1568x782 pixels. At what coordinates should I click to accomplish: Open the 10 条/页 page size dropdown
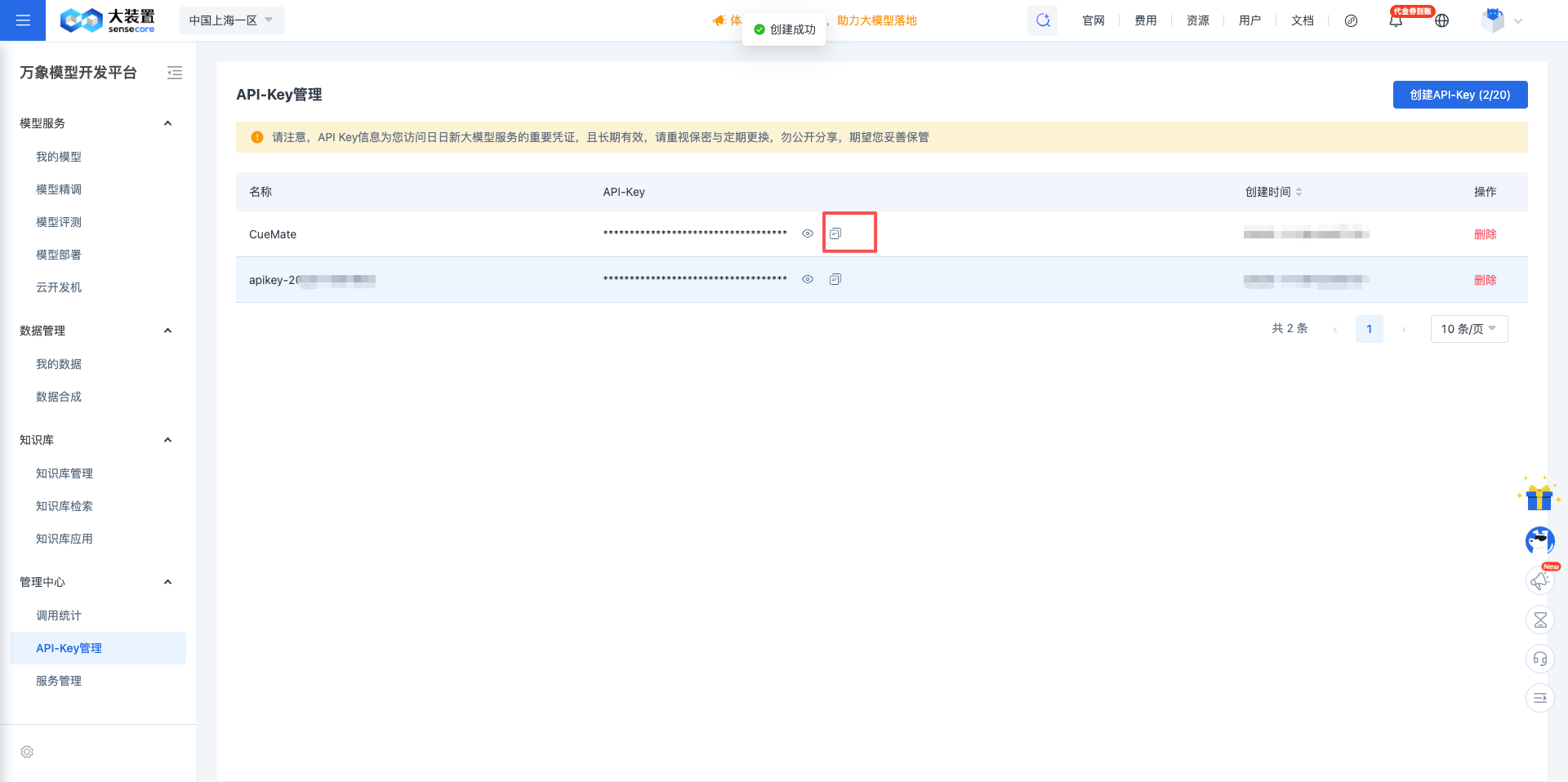click(1468, 329)
